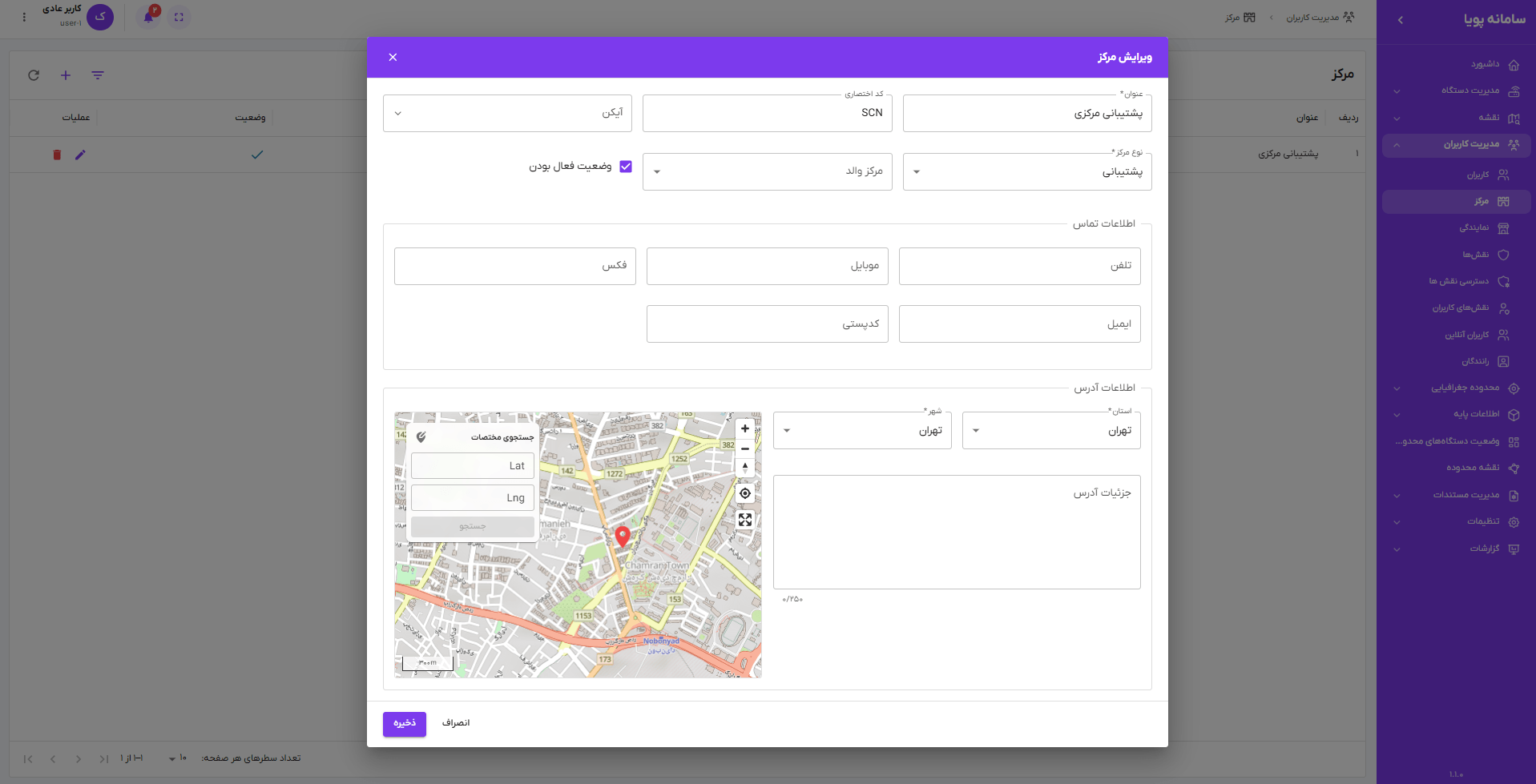
Task: Refresh the مرکز table
Action: (x=34, y=75)
